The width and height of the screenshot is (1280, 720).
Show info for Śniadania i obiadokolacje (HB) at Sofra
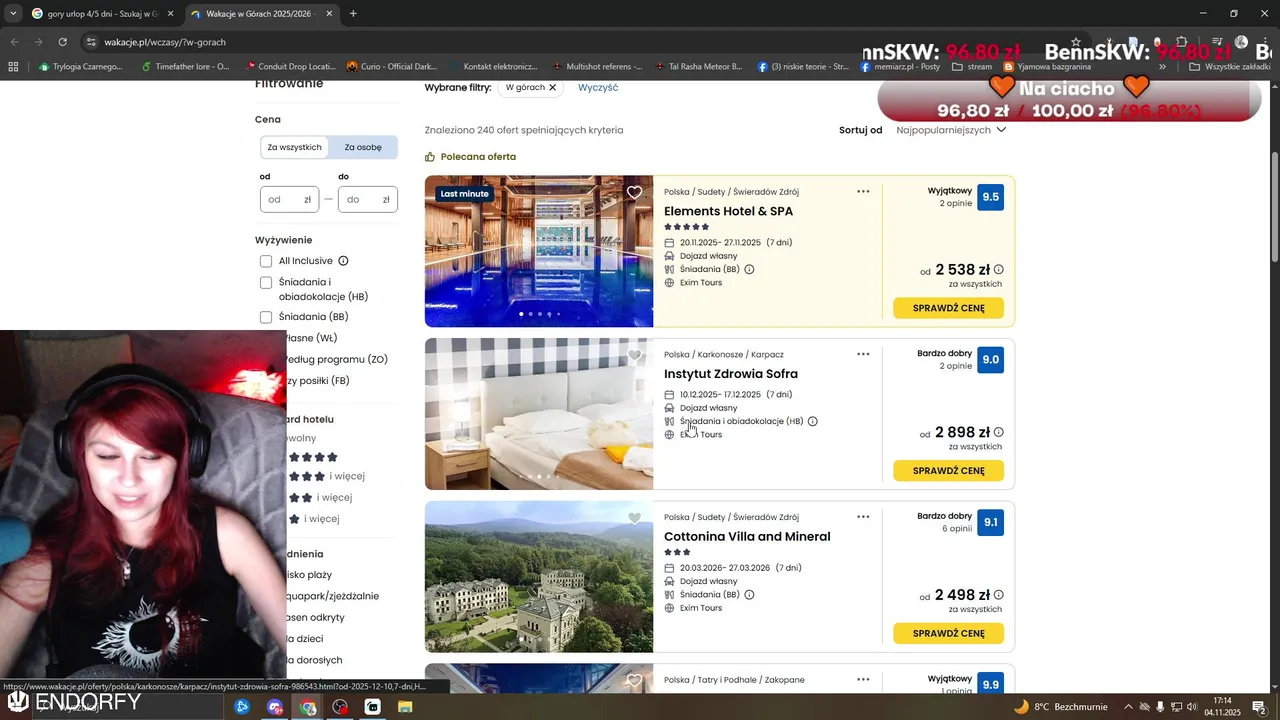812,421
